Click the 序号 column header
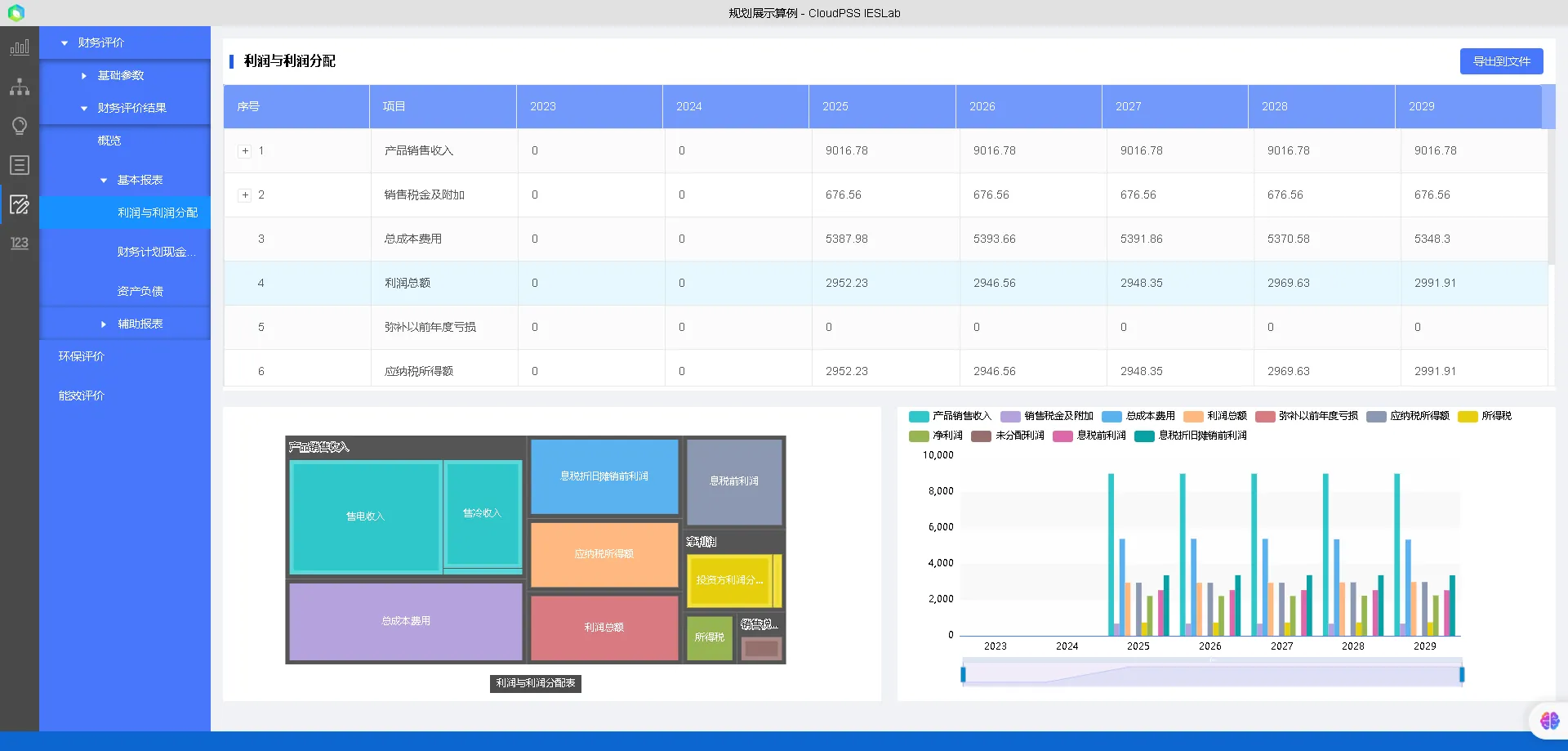1568x751 pixels. [296, 106]
